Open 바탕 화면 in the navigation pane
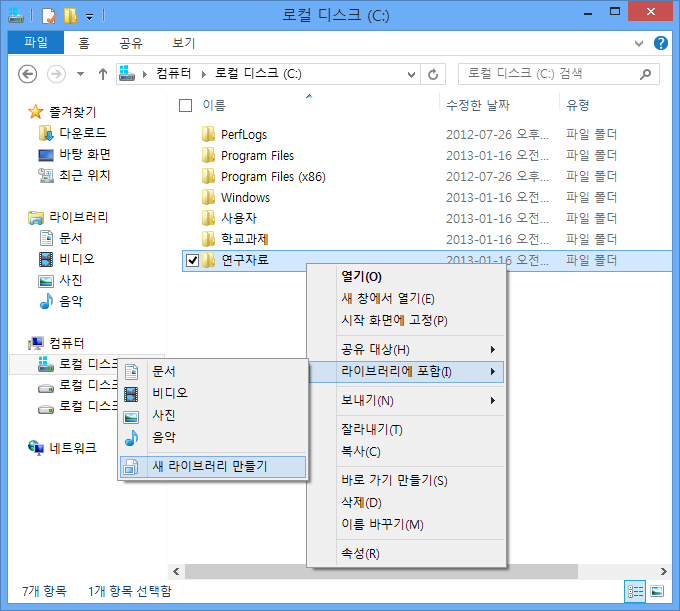Viewport: 680px width, 611px height. [x=85, y=154]
